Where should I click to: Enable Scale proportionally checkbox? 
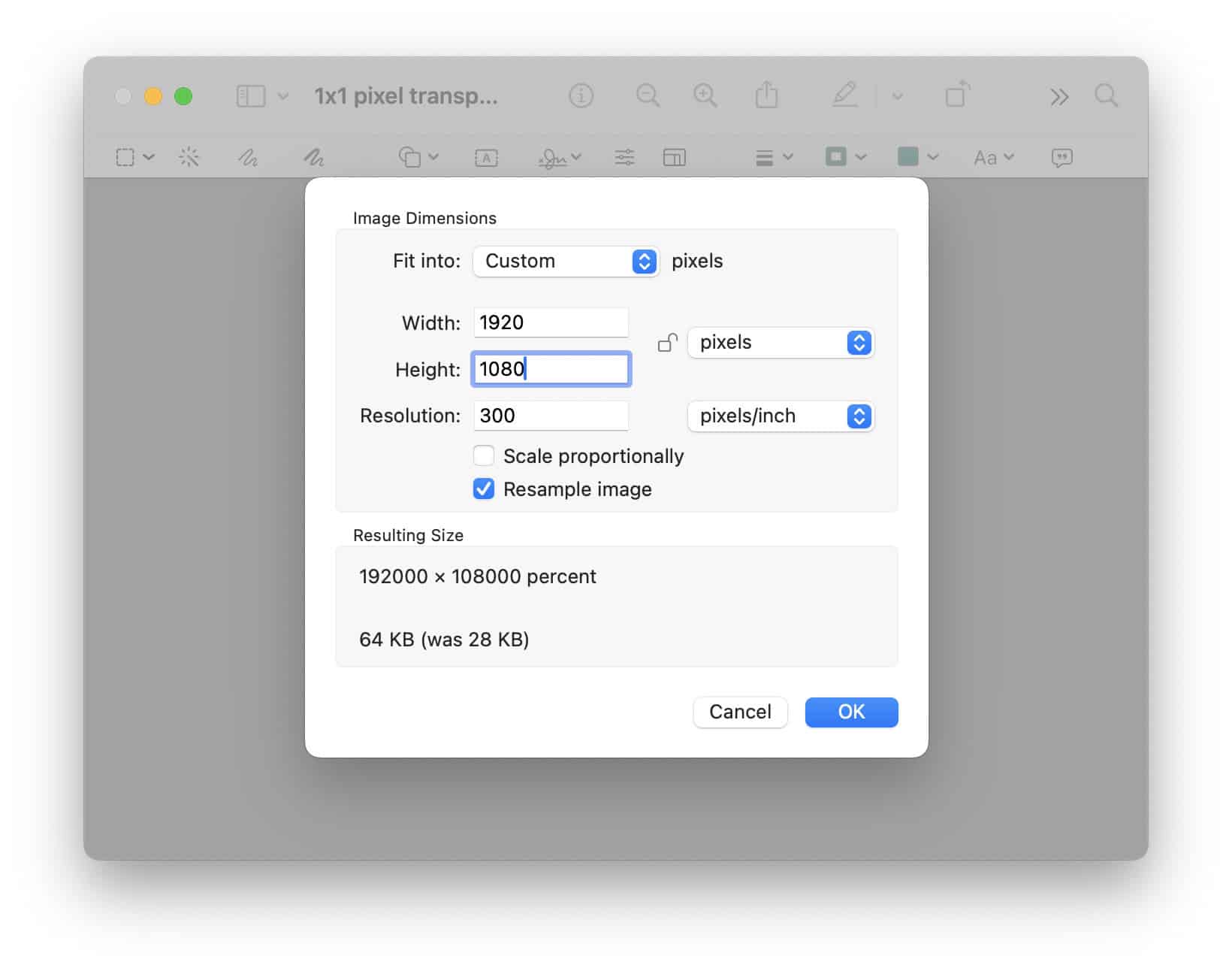pos(484,455)
